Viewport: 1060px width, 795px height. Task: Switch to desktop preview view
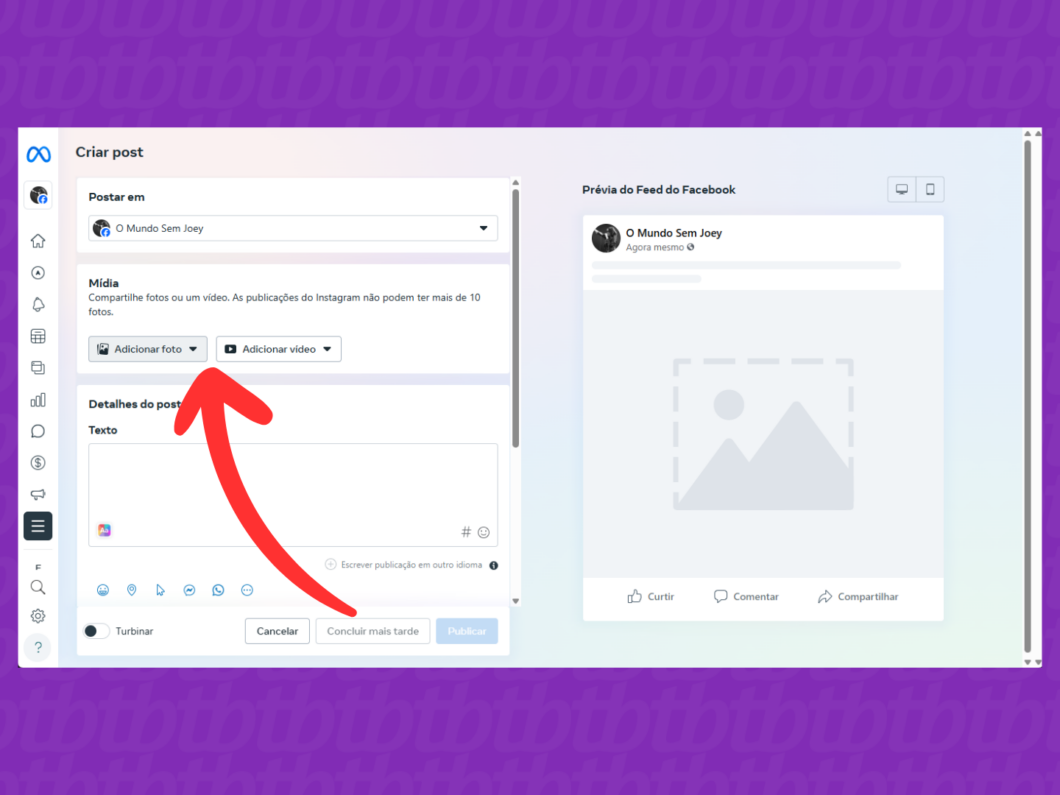(x=902, y=189)
